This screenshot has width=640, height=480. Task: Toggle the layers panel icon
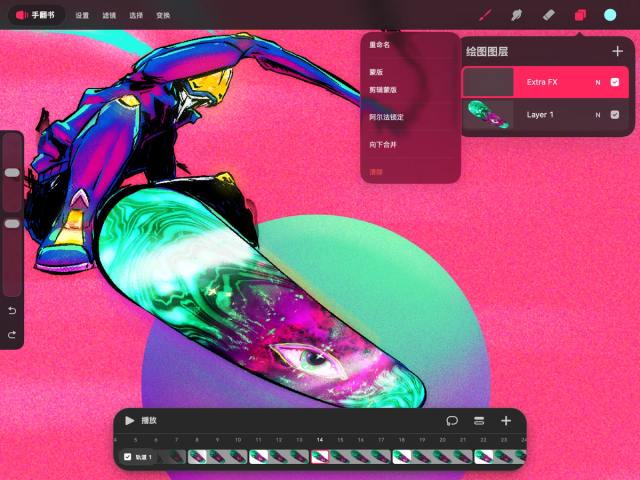tap(580, 16)
